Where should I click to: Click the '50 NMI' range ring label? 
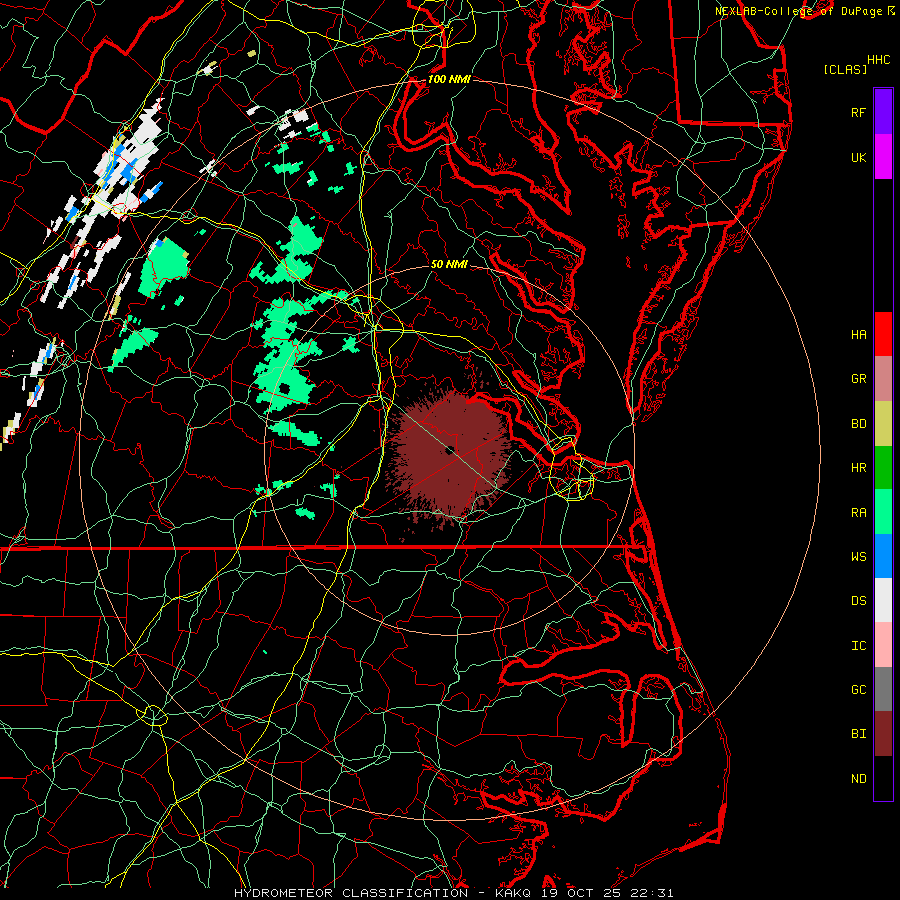449,264
